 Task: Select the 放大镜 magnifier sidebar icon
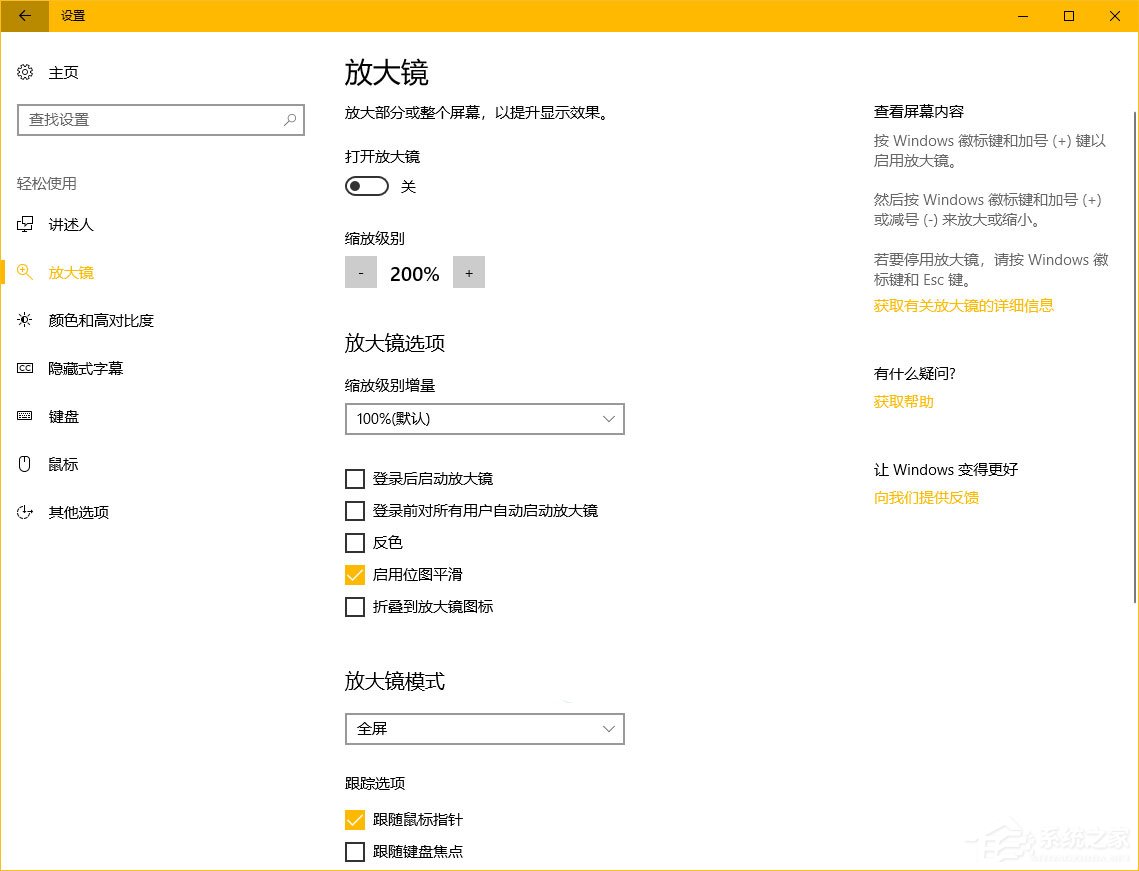(x=25, y=272)
